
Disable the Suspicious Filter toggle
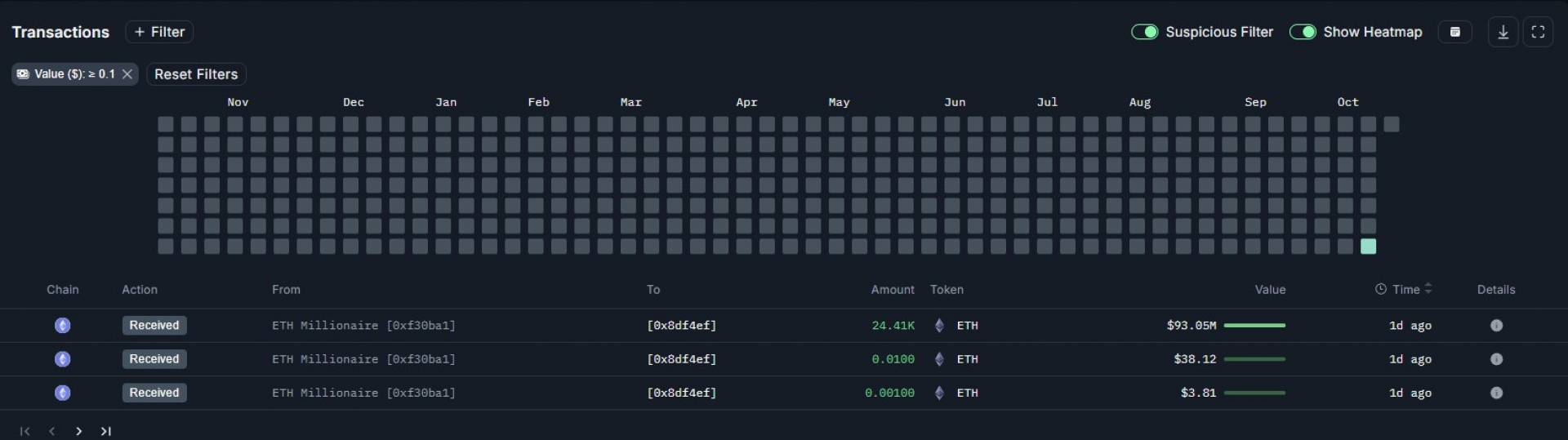click(x=1144, y=32)
